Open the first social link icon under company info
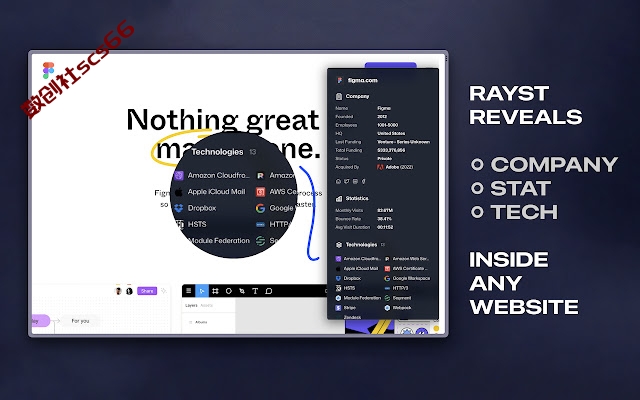Viewport: 640px width, 400px height. (x=338, y=181)
